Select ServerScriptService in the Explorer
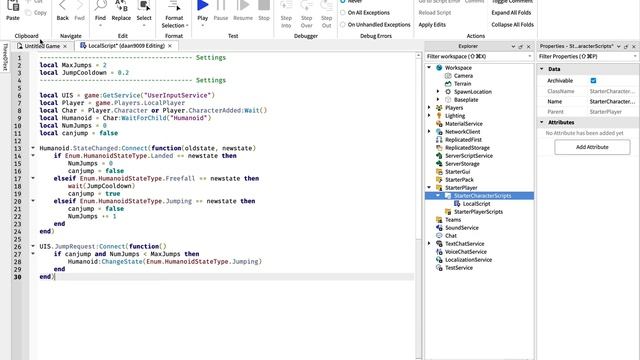This screenshot has height=360, width=640. 469,156
